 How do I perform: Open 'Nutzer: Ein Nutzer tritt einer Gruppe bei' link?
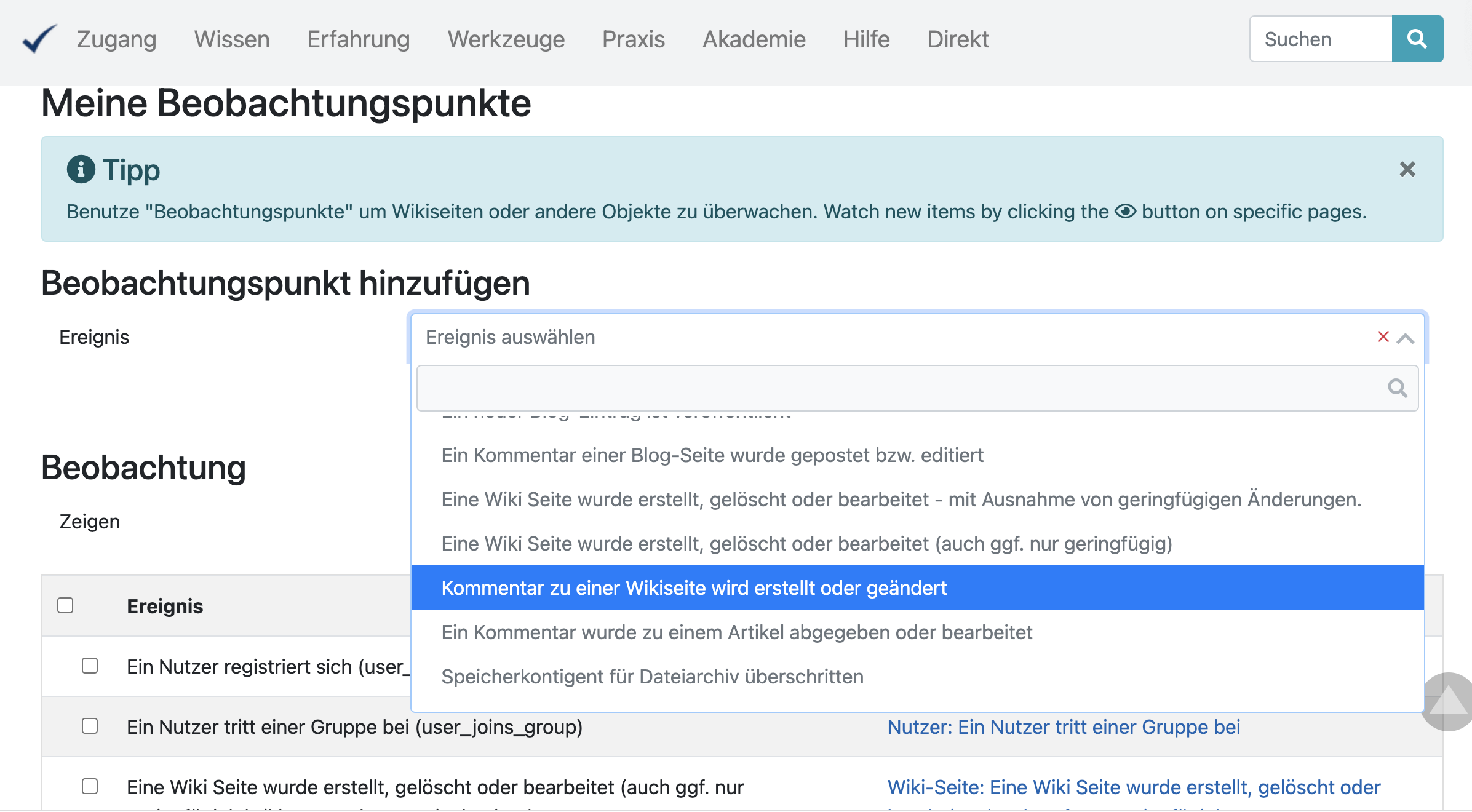point(1063,727)
